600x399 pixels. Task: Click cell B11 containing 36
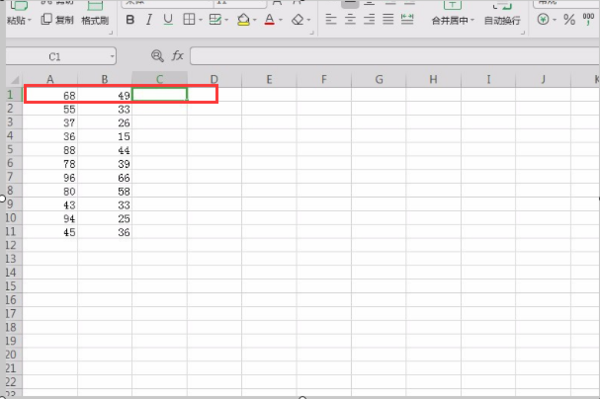point(105,232)
